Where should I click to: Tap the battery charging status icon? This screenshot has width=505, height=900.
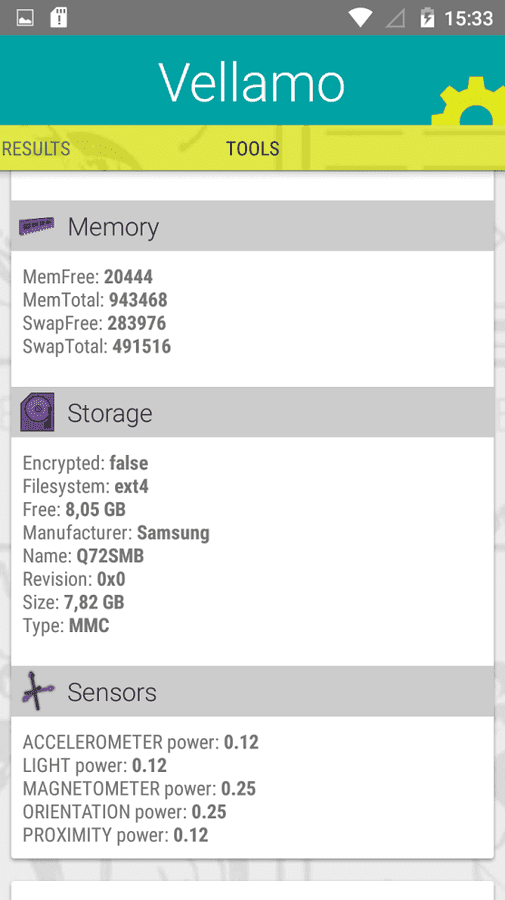click(427, 18)
